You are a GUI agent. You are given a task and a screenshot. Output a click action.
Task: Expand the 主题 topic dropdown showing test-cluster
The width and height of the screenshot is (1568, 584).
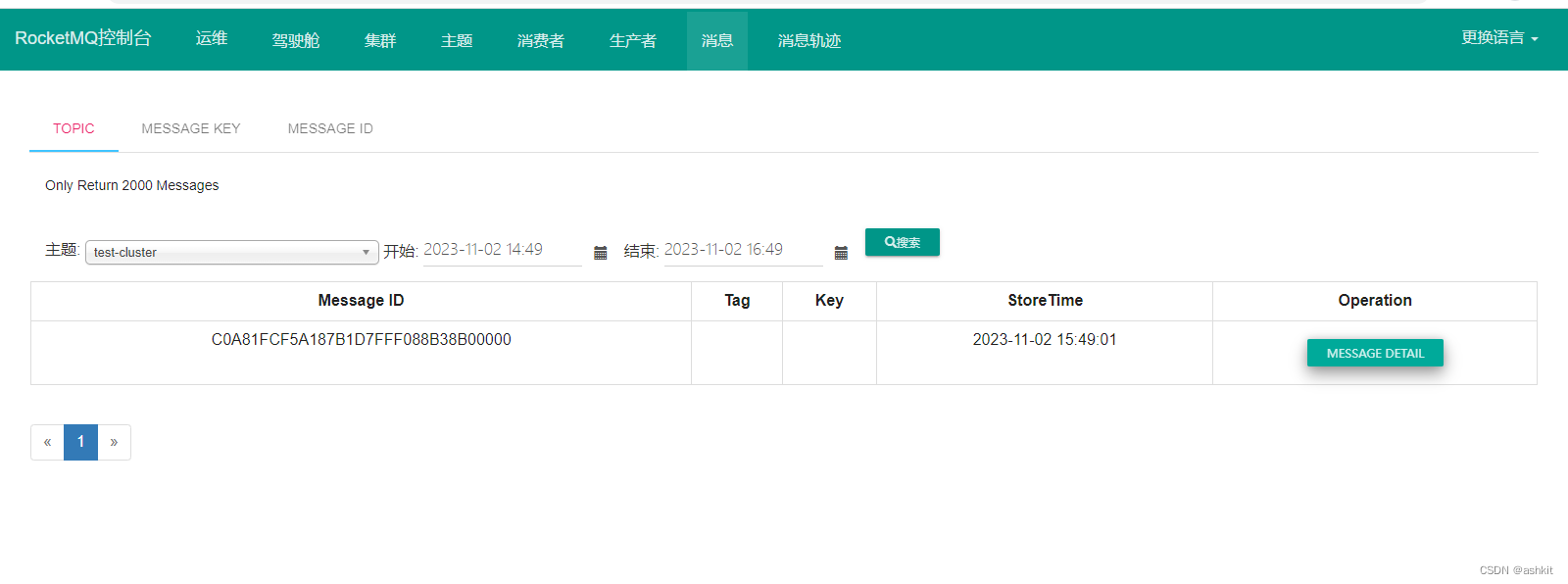pyautogui.click(x=232, y=252)
